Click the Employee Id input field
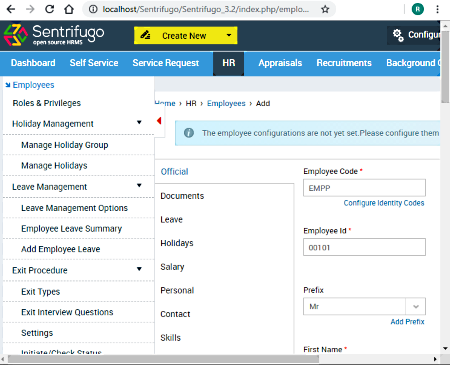Screen dimensions: 450x365 (x=364, y=247)
